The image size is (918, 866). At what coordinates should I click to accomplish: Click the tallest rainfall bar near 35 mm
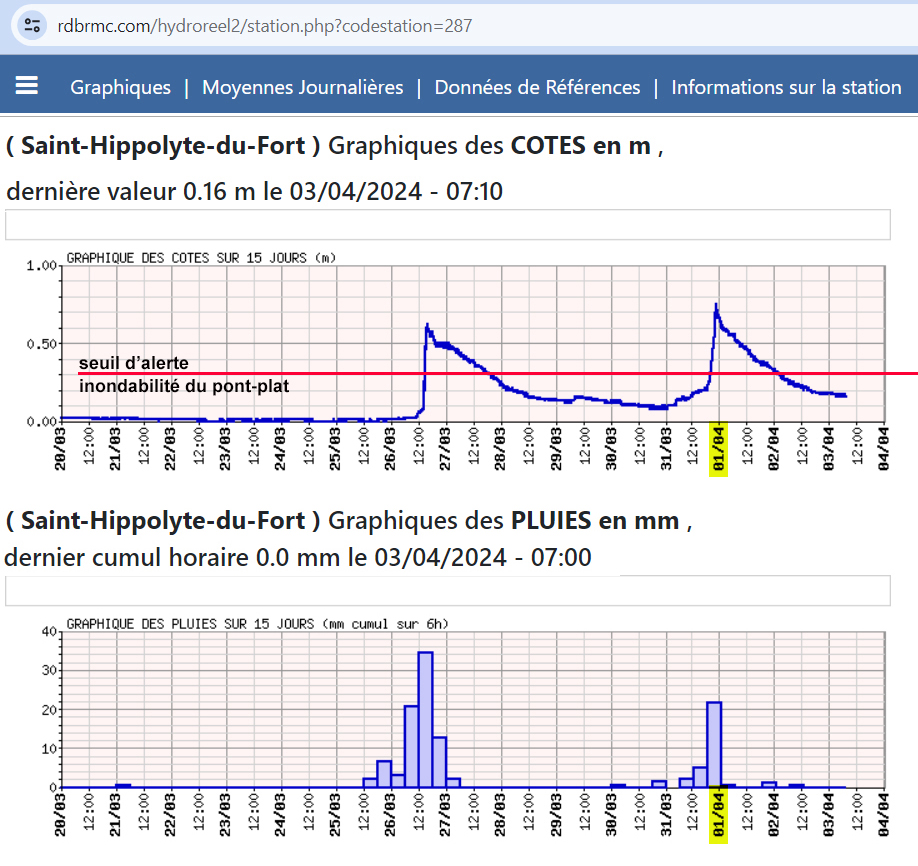pos(425,718)
